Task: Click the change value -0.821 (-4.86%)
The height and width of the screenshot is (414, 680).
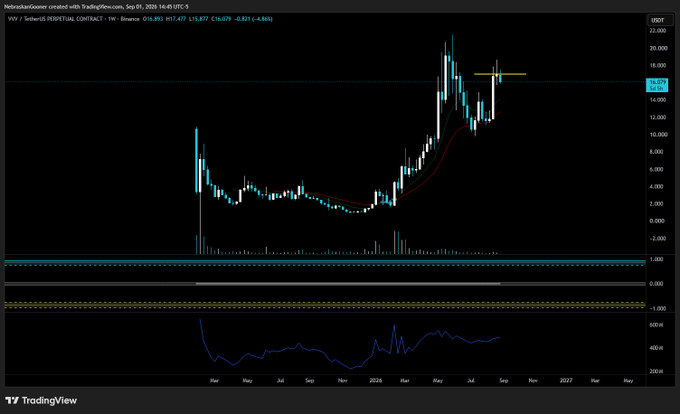Action: pyautogui.click(x=254, y=19)
